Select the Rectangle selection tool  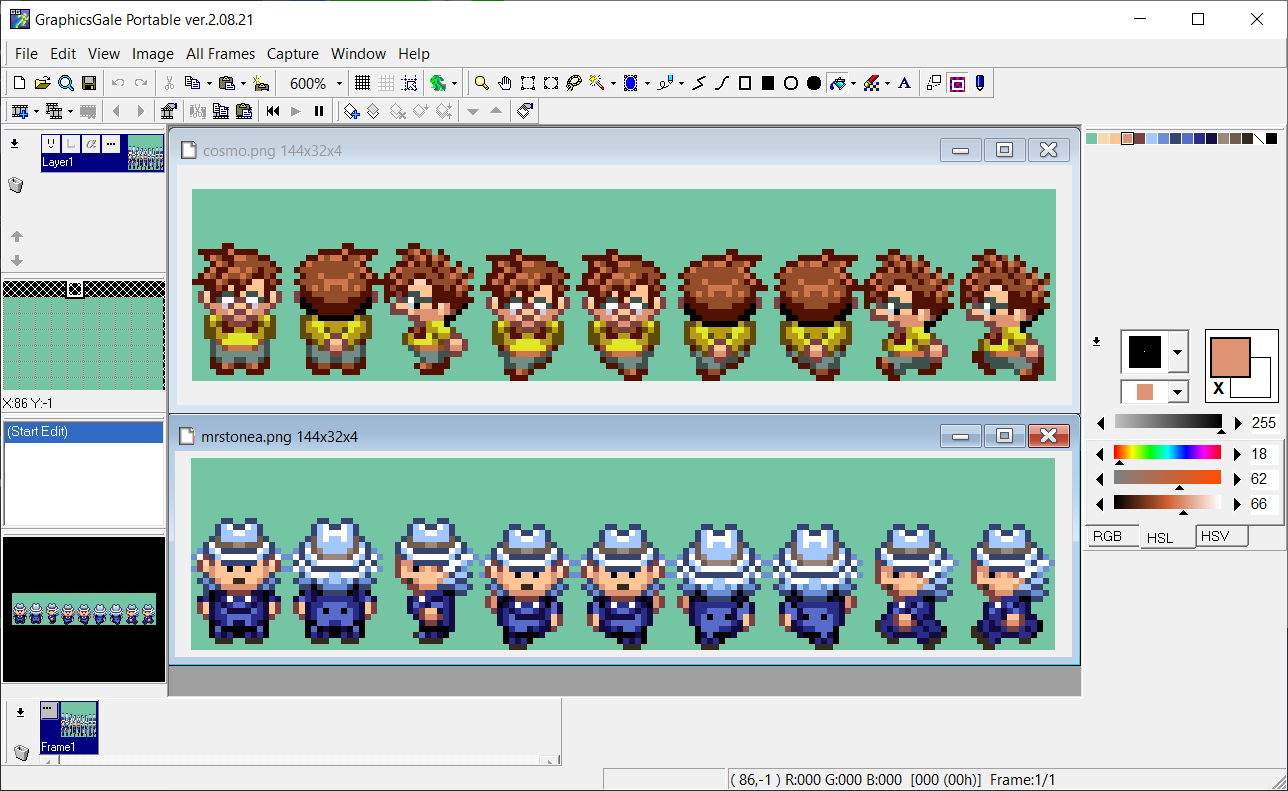click(528, 83)
